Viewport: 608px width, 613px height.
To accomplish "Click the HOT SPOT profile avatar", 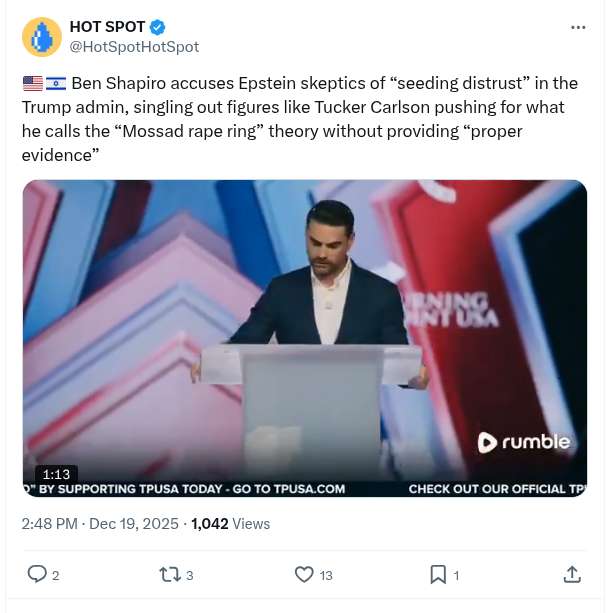I will click(41, 36).
